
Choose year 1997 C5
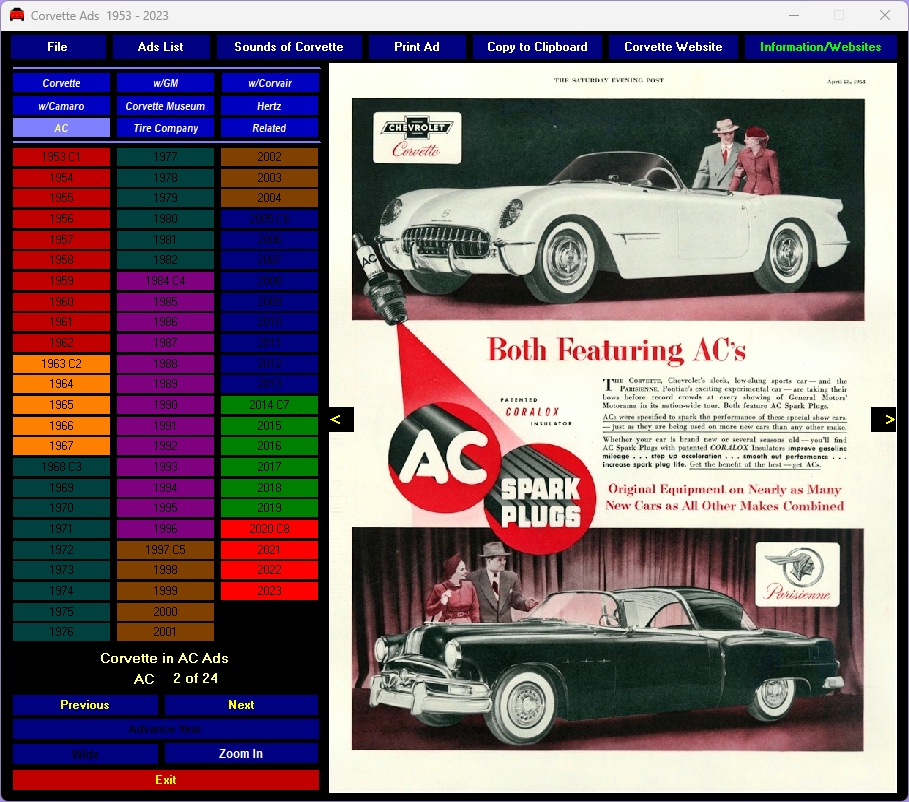(165, 550)
